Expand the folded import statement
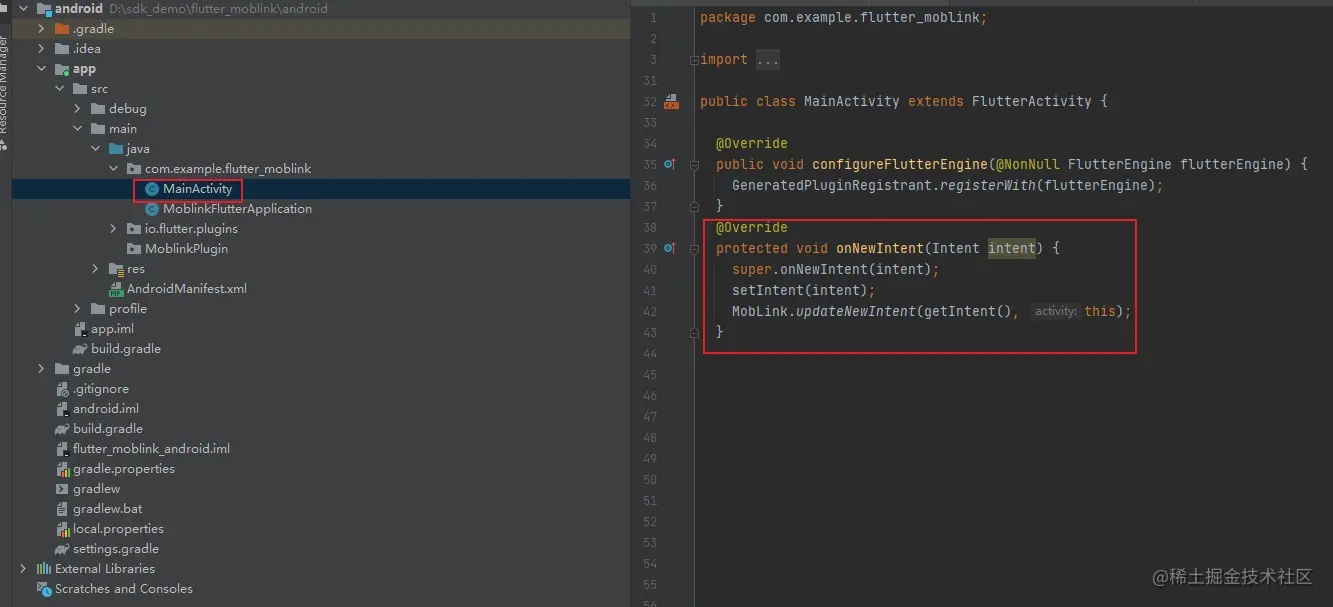Image resolution: width=1333 pixels, height=607 pixels. [x=694, y=60]
